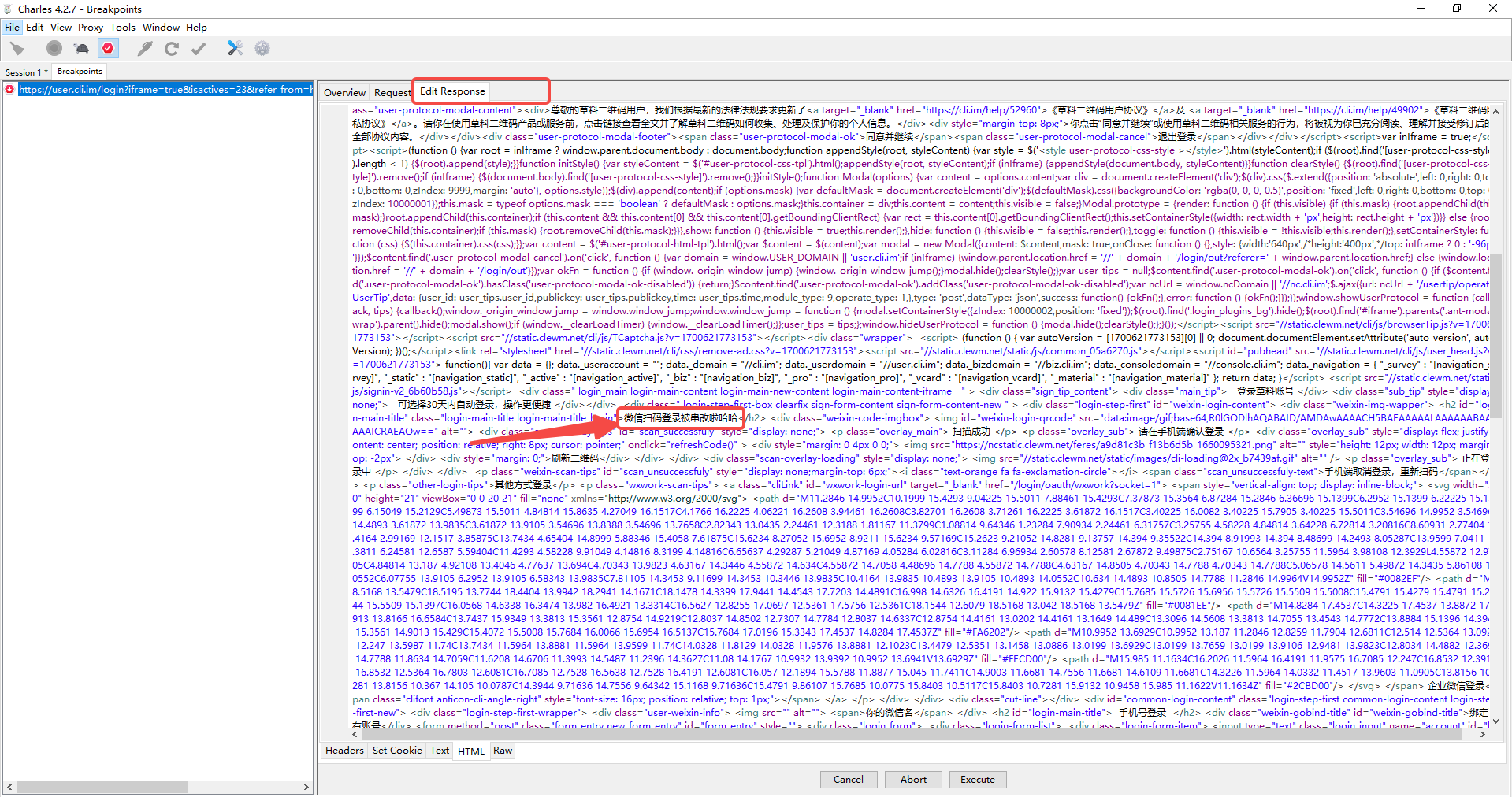Viewport: 1512px width, 797px height.
Task: Open the Window menu
Action: [x=161, y=27]
